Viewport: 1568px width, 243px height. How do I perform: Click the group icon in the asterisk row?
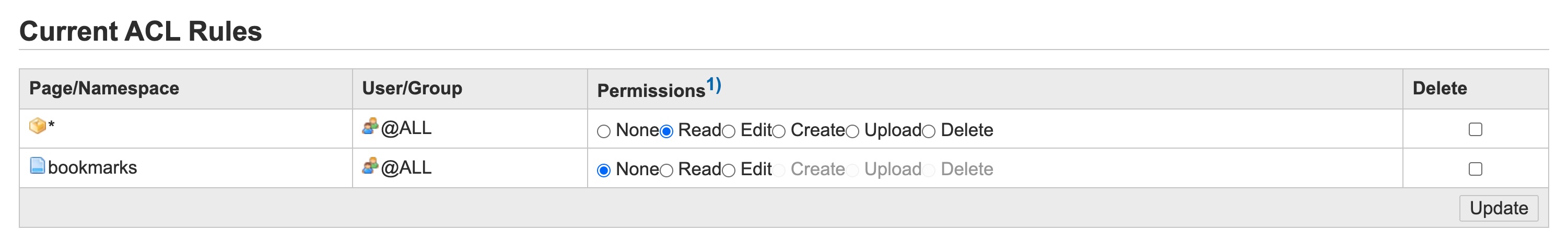pos(370,126)
